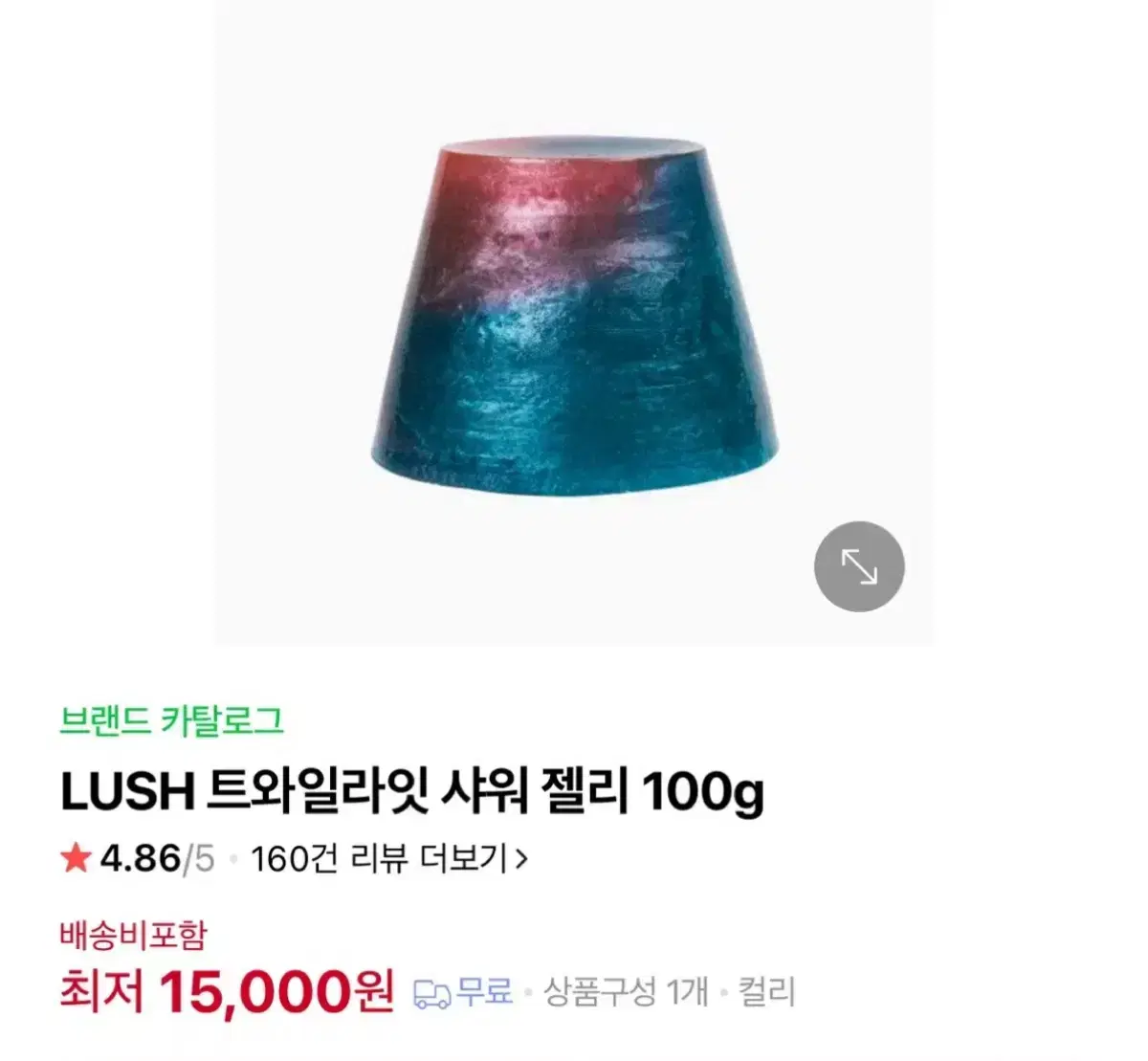The height and width of the screenshot is (1061, 1148).
Task: Click the red star rating icon
Action: 75,858
